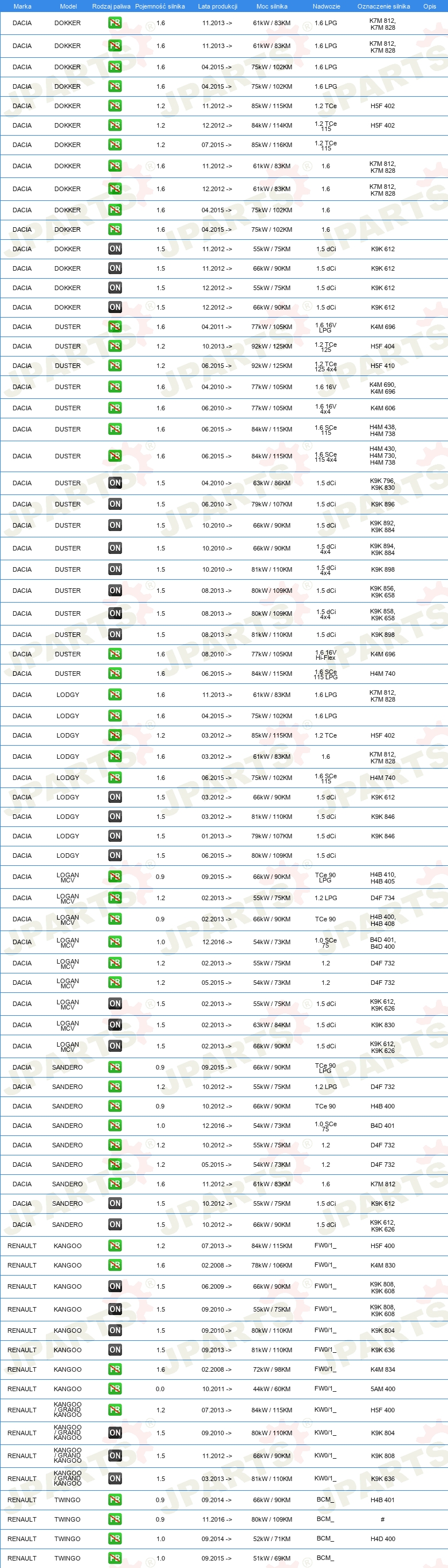This screenshot has width=448, height=1568.
Task: Click the PB fuel icon in the Kangoo K4M 830 row
Action: tap(115, 1265)
